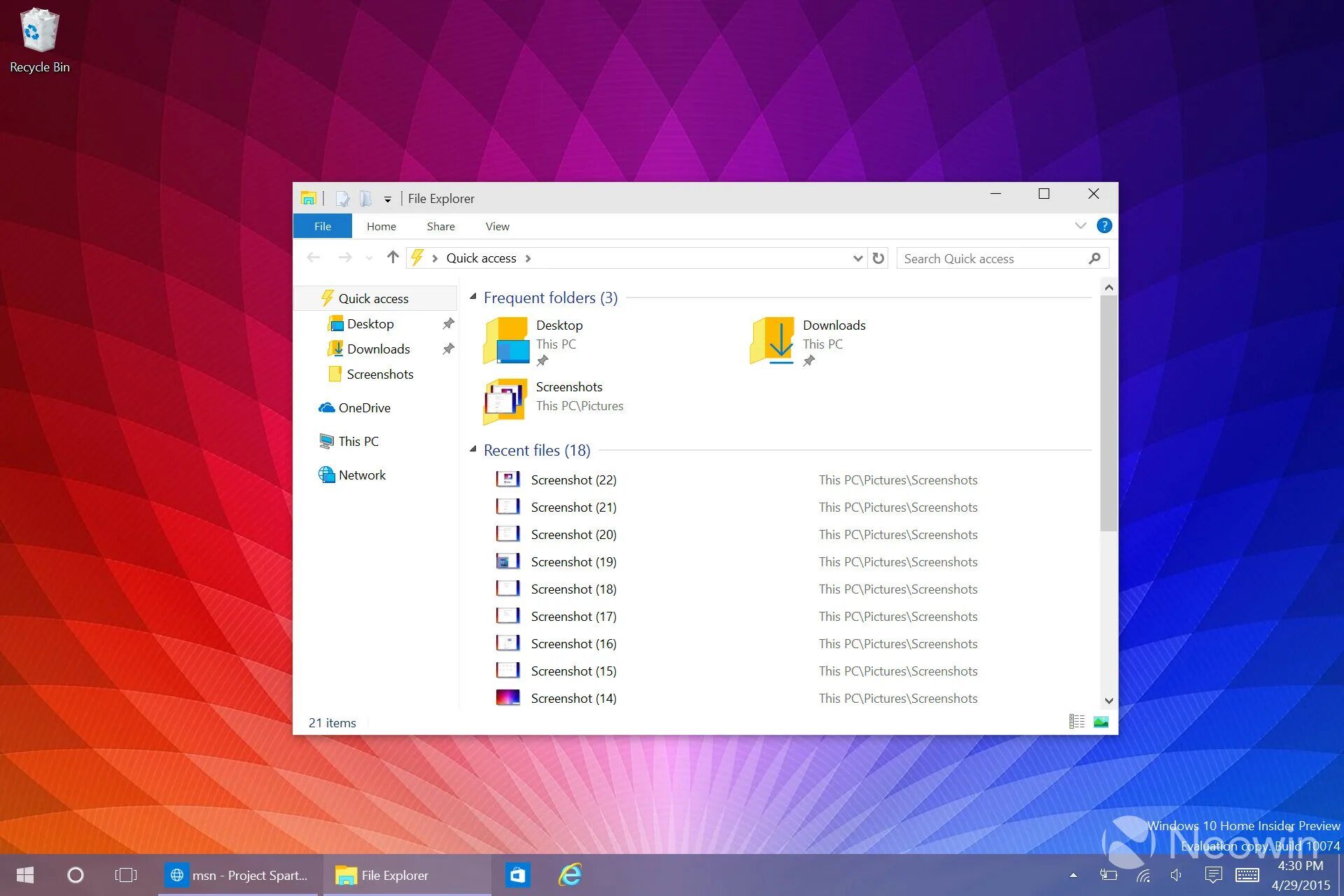The height and width of the screenshot is (896, 1344).
Task: Click Properties icon in quick access toolbar
Action: [342, 199]
